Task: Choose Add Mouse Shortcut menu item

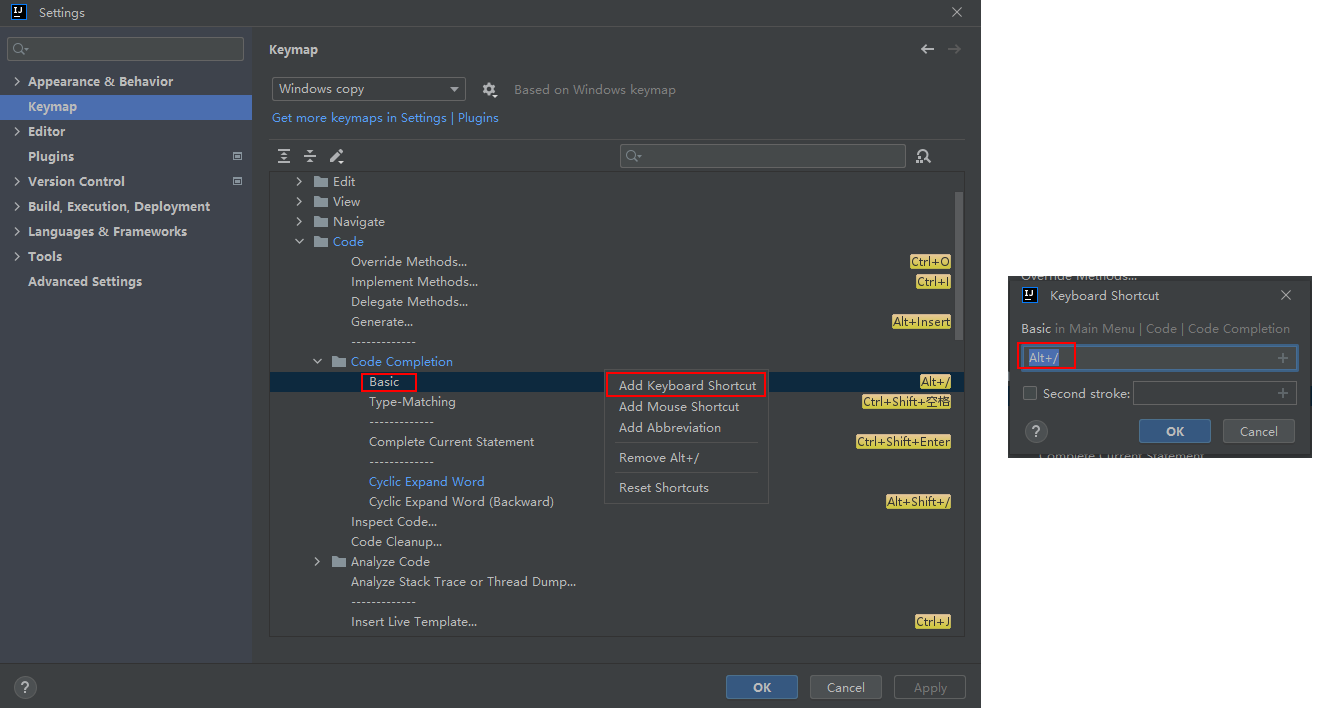Action: point(687,406)
